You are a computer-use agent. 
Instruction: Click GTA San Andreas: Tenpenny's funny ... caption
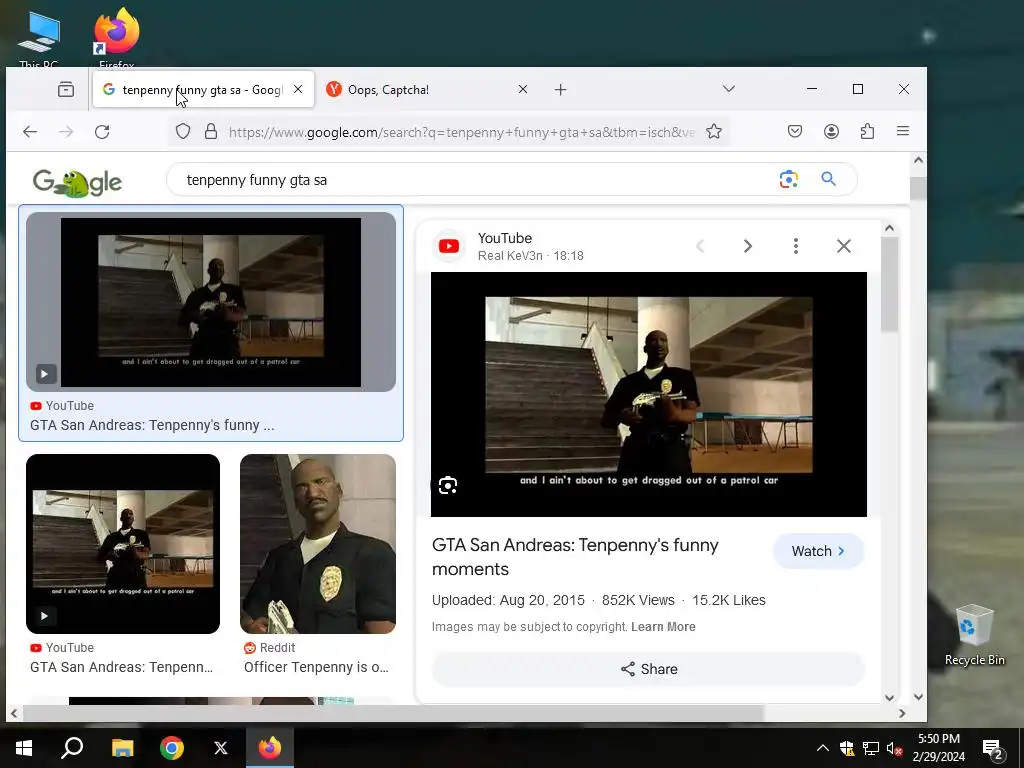[x=152, y=425]
